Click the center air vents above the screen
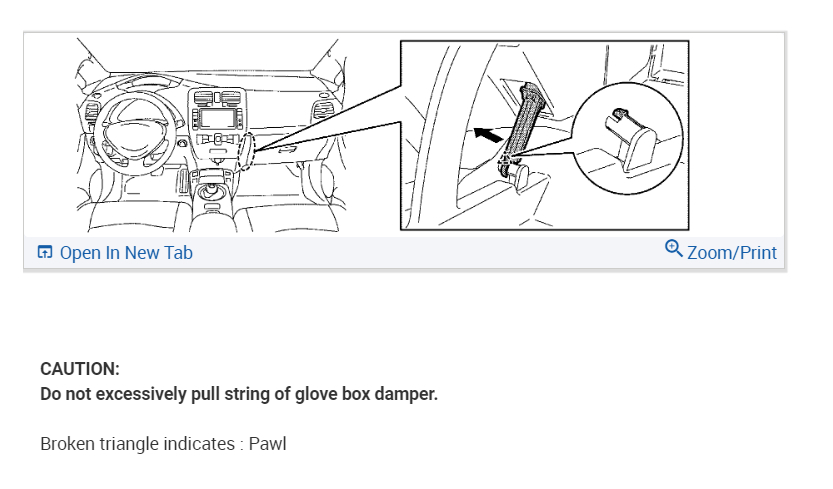Viewport: 833px width, 489px height. pyautogui.click(x=218, y=98)
